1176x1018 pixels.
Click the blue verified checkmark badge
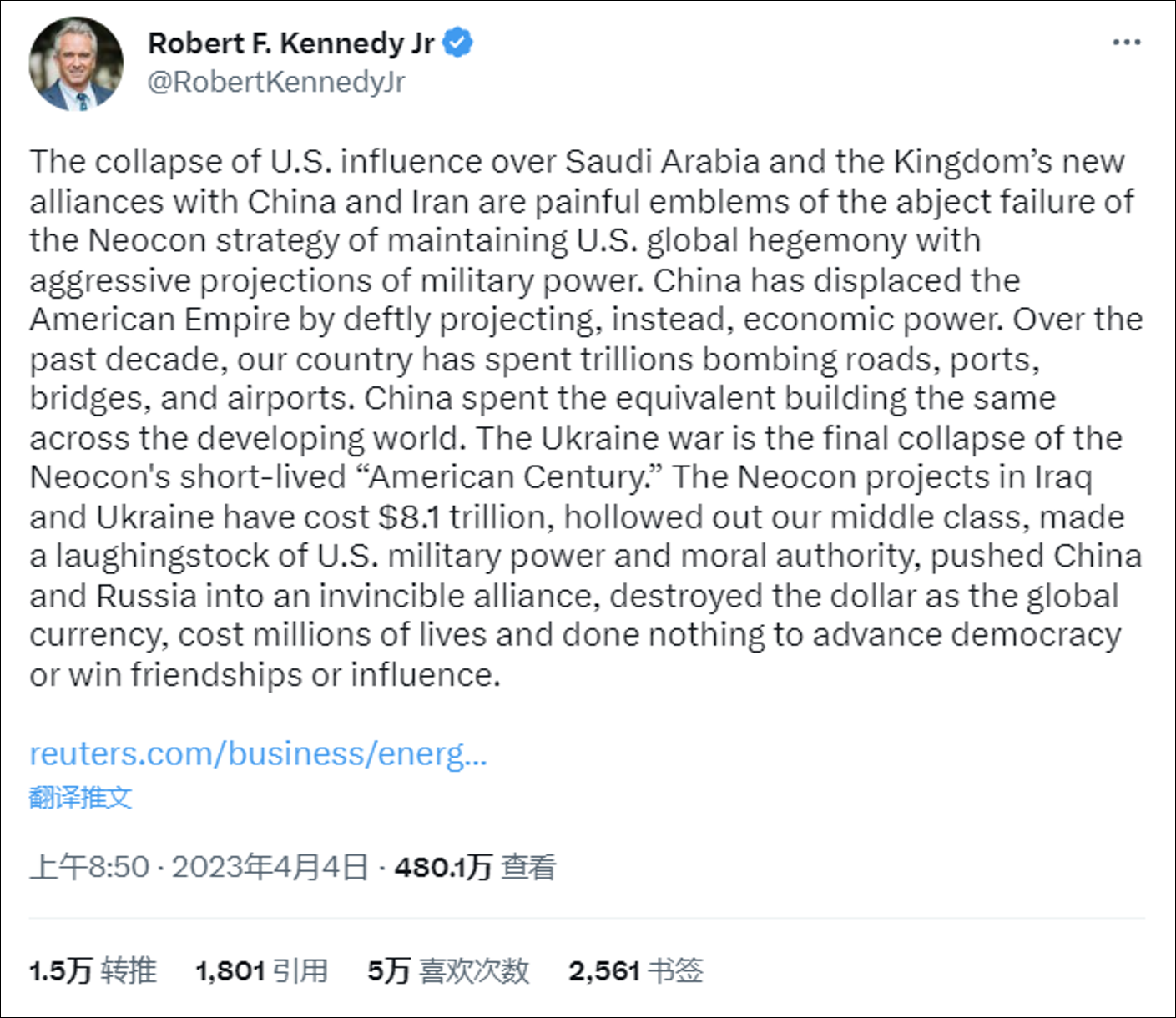pos(457,43)
